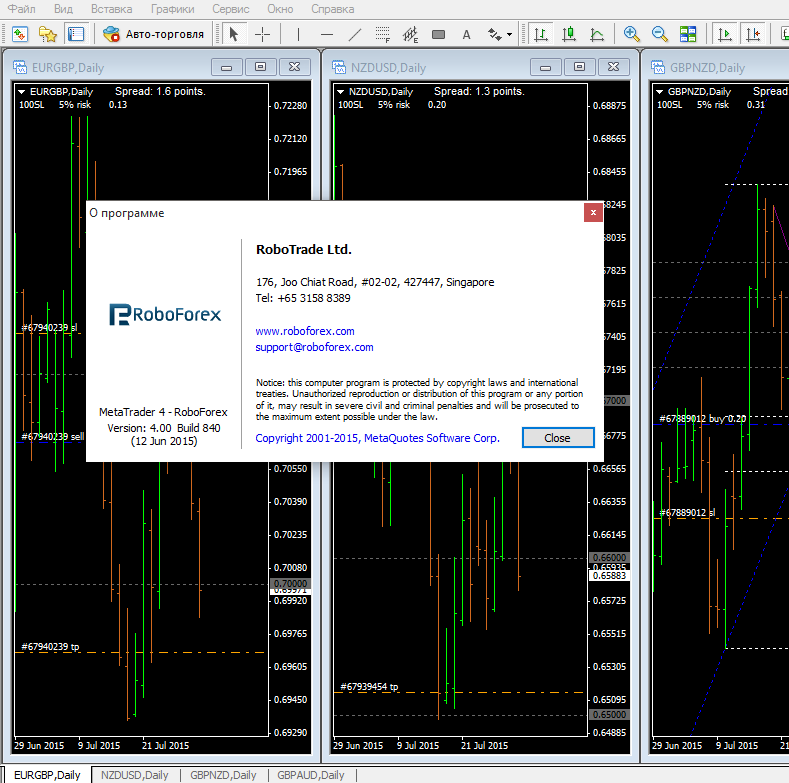Open the www.roboforex.com link
The height and width of the screenshot is (783, 789).
305,331
